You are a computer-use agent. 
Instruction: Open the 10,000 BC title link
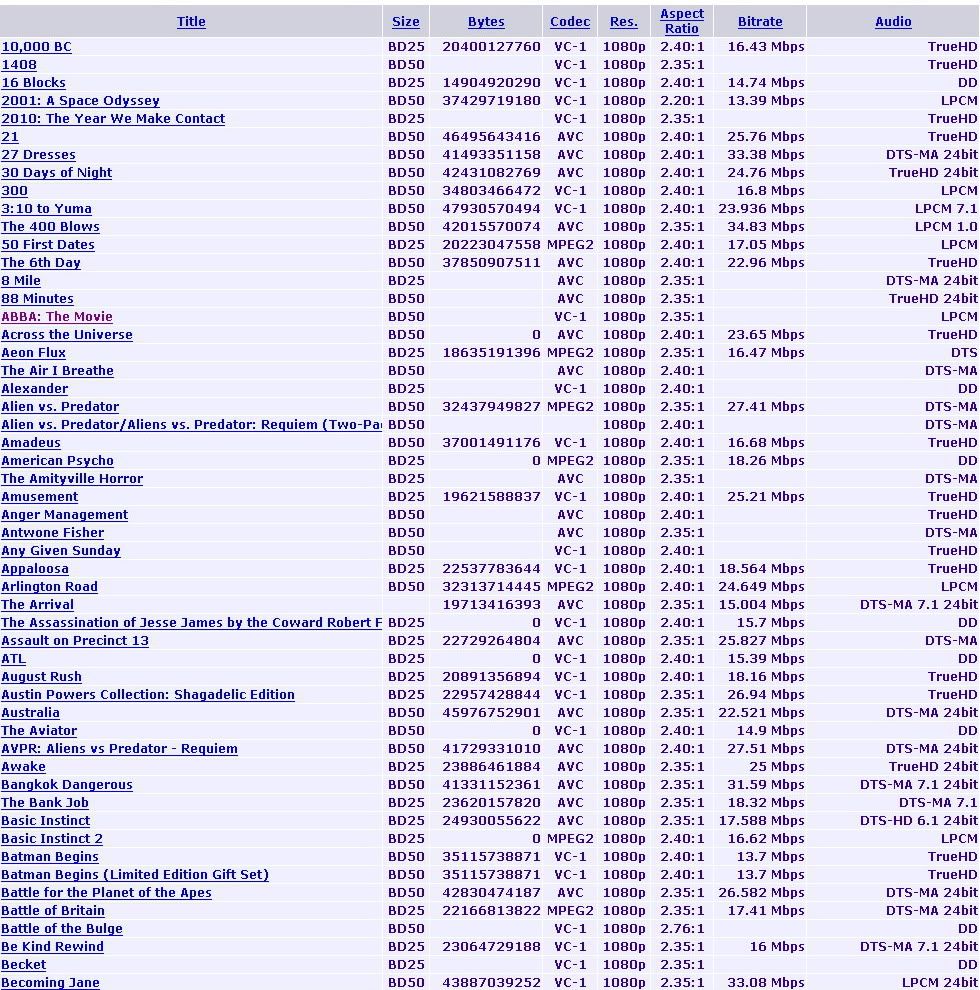pos(37,47)
